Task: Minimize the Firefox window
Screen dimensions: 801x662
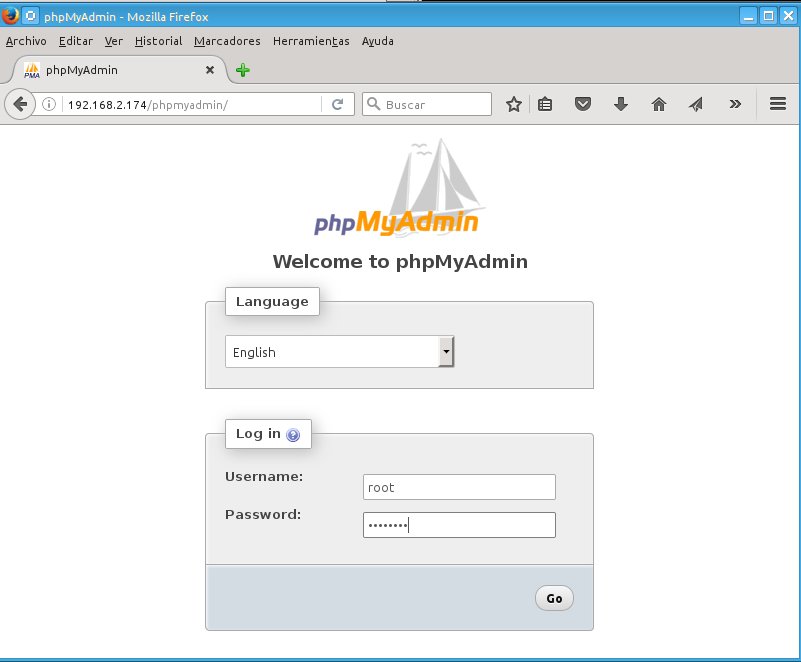Action: (748, 16)
